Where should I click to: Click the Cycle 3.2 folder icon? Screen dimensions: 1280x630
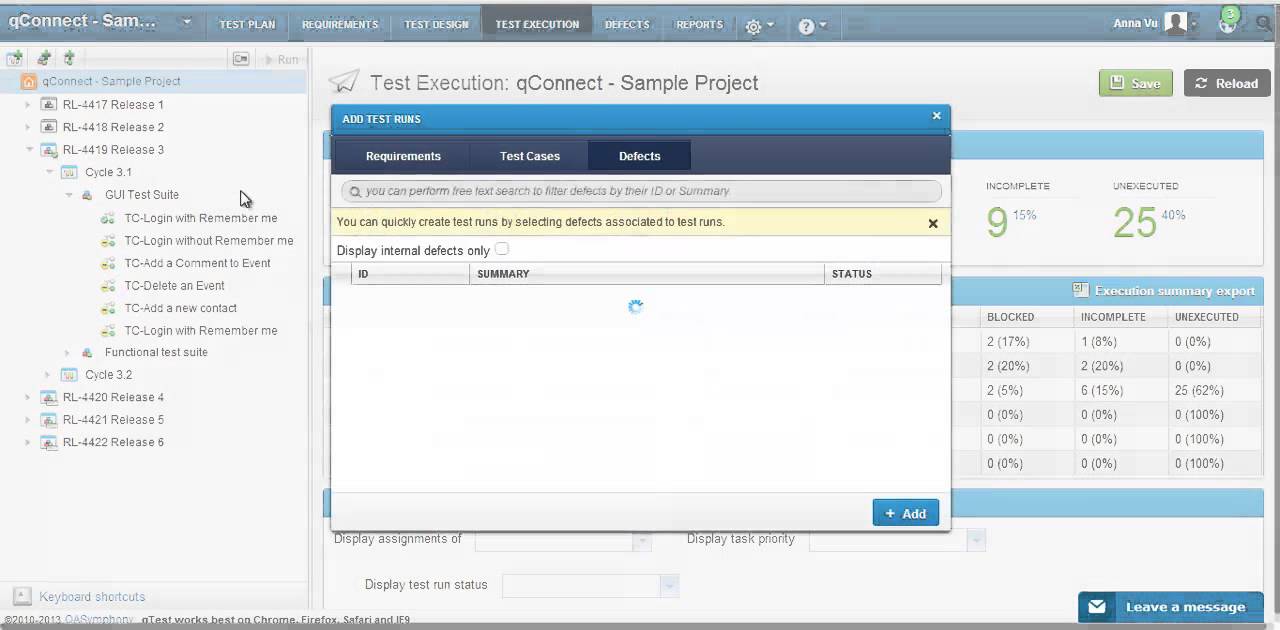pyautogui.click(x=69, y=375)
